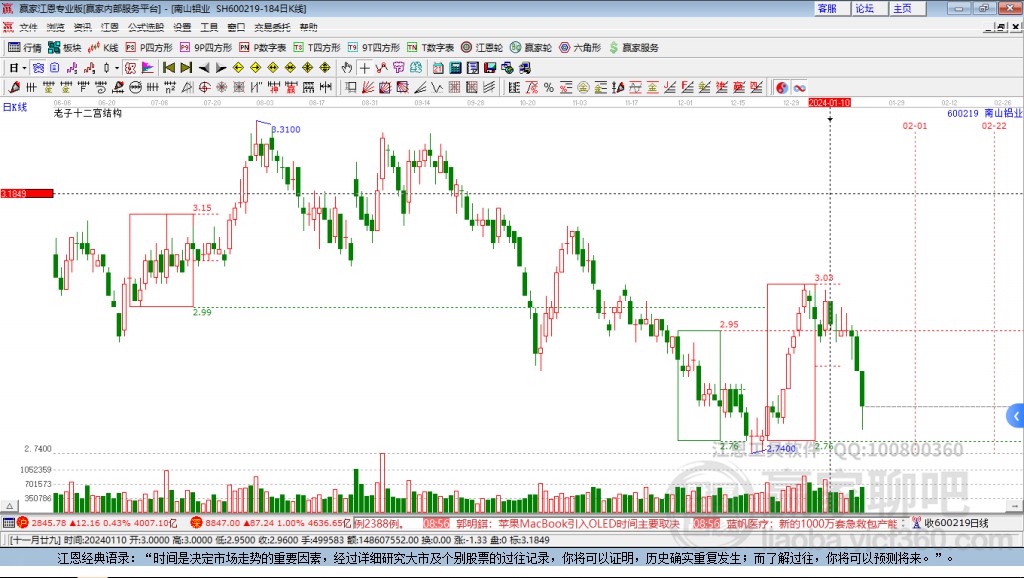
Task: Click the yellow left-arrow diamond icon
Action: point(238,68)
